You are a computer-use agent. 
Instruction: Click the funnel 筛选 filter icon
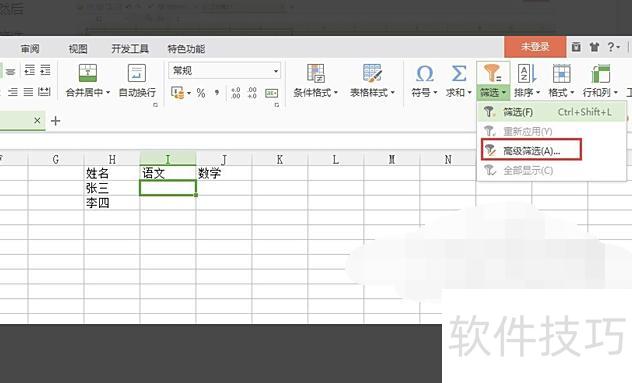493,73
